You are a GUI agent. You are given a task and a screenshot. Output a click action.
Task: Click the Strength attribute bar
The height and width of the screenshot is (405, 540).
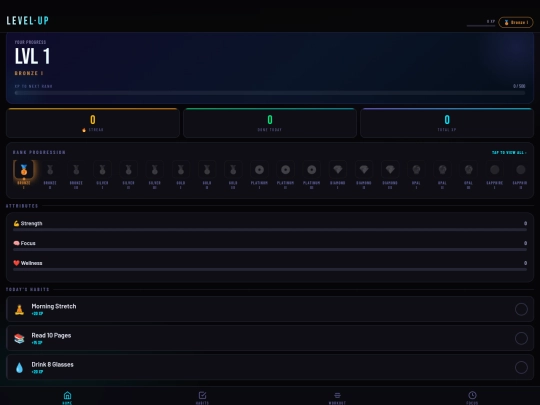tap(270, 230)
